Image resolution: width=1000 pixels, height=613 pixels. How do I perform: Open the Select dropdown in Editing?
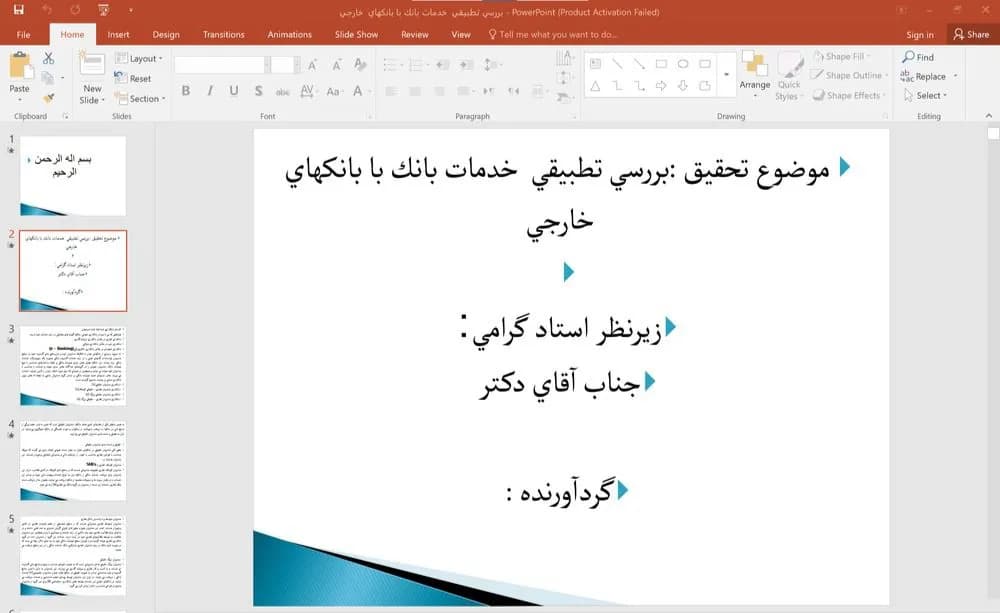[925, 96]
